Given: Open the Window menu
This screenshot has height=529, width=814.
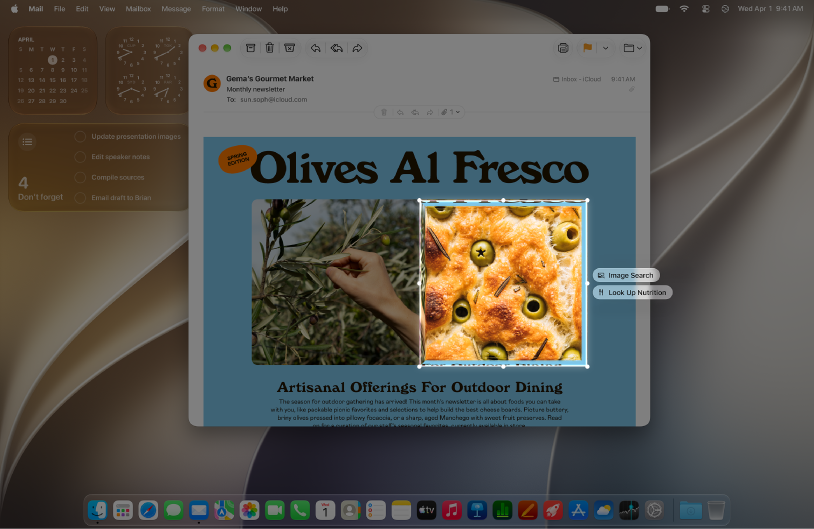Looking at the screenshot, I should point(249,9).
